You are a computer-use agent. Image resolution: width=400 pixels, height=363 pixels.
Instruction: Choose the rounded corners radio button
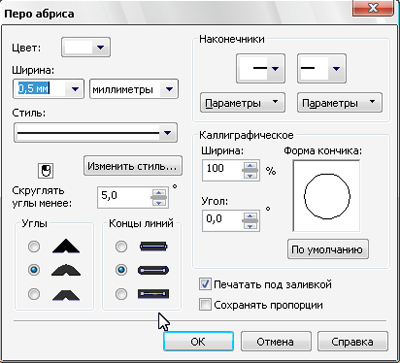pos(34,270)
